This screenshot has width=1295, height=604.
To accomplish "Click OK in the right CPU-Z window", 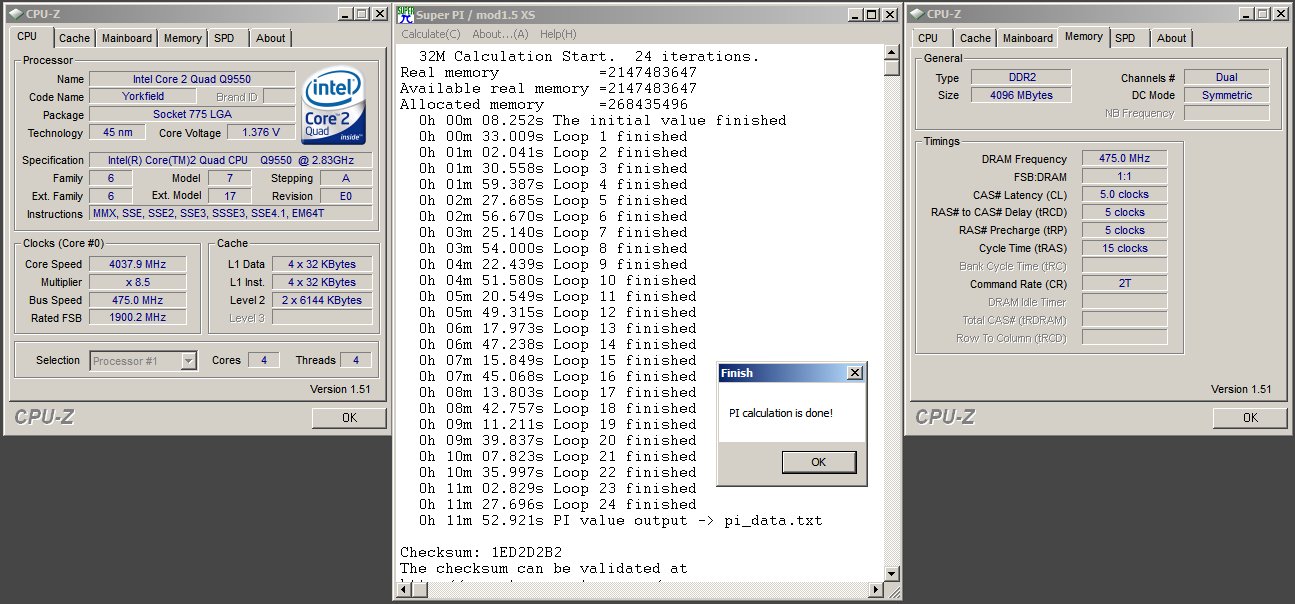I will pos(1250,417).
